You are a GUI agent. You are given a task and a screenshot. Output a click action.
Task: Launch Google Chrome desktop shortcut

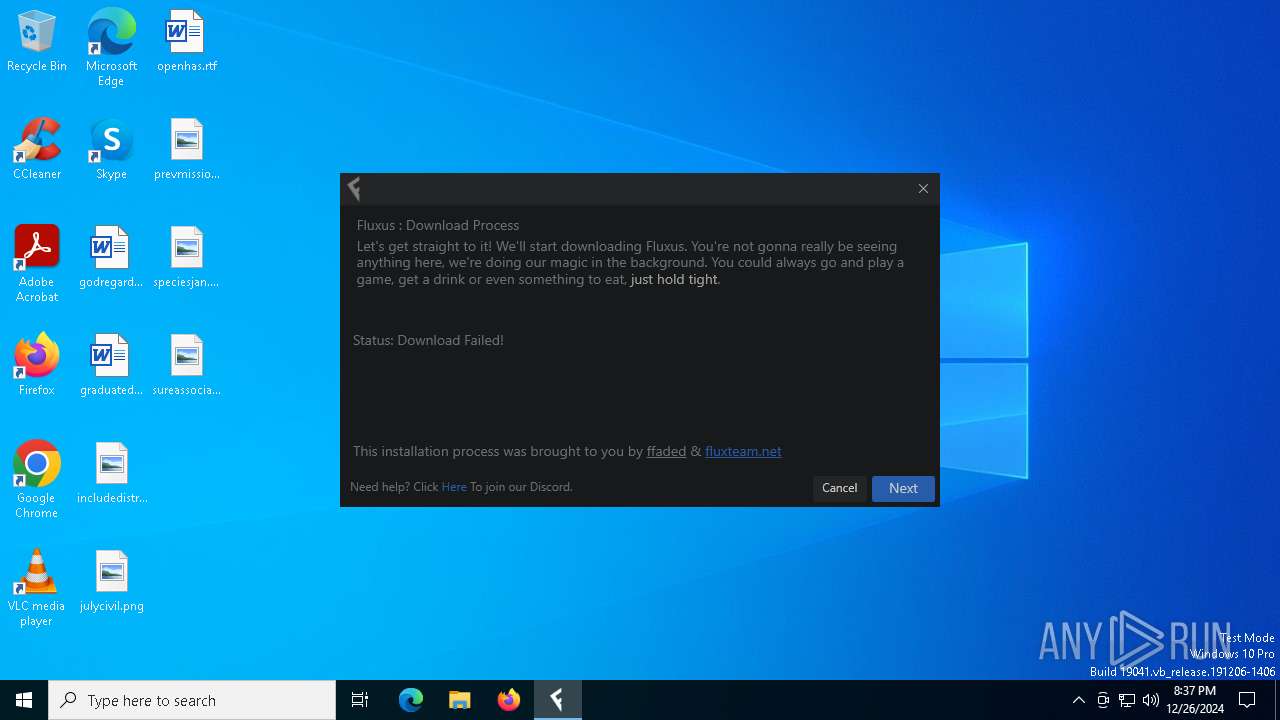coord(37,480)
